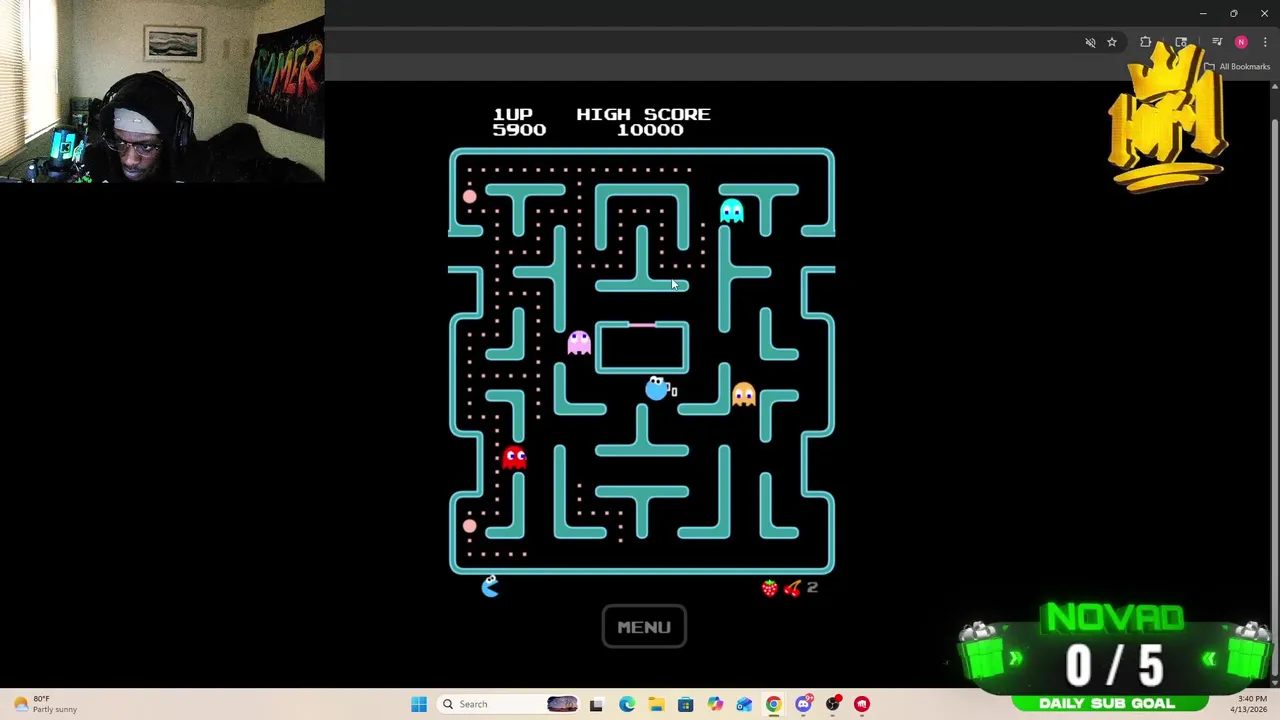
Task: Switch to Chrome on the taskbar
Action: coord(773,704)
